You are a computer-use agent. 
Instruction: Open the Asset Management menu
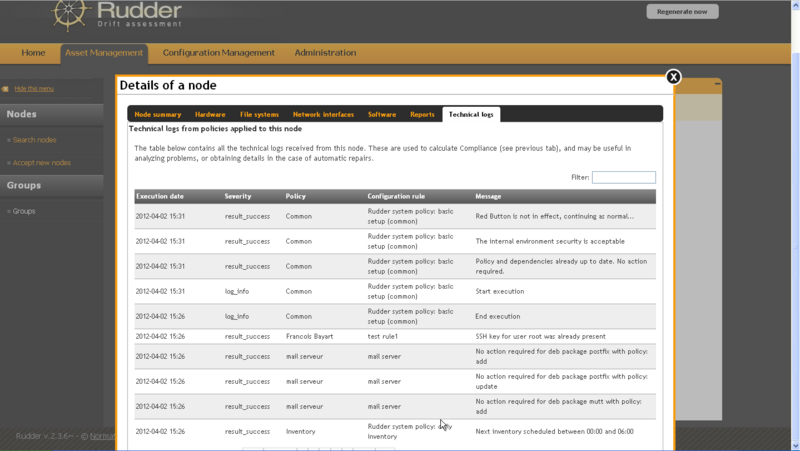[x=104, y=53]
